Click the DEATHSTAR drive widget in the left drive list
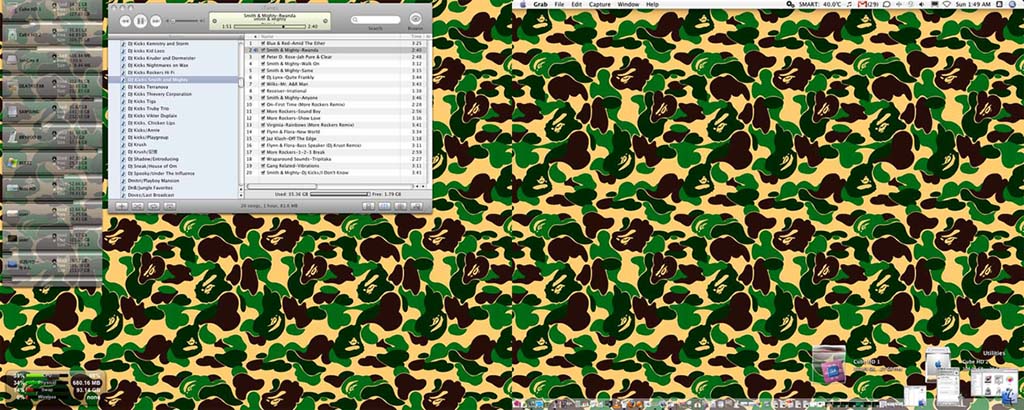 [x=52, y=86]
